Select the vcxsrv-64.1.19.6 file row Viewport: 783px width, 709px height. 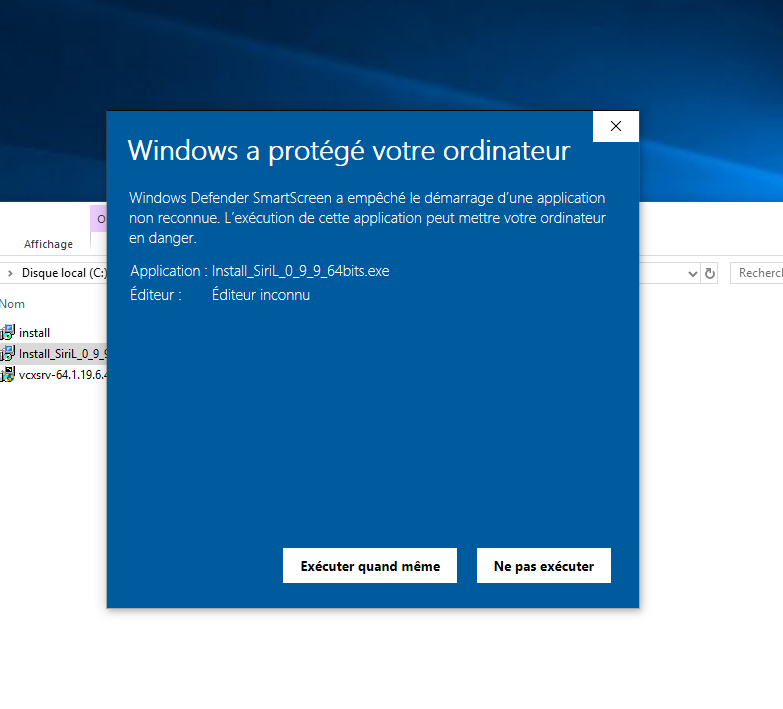[x=53, y=374]
